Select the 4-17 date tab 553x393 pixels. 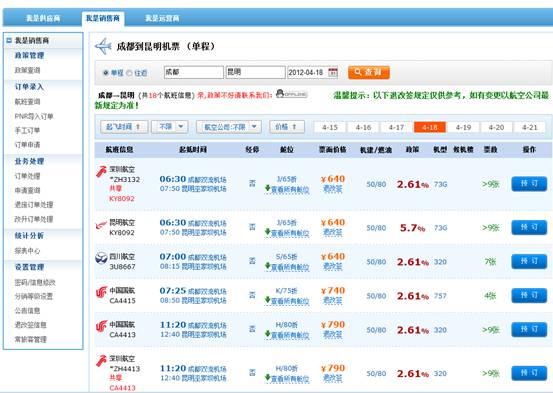(x=396, y=127)
